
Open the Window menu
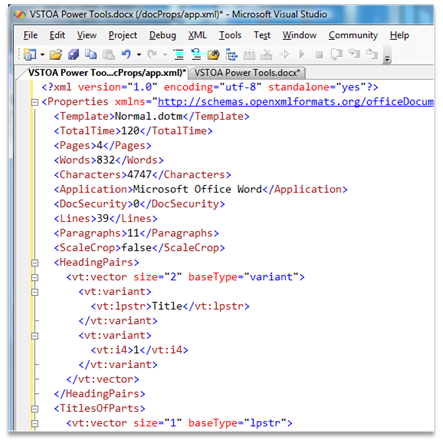click(x=299, y=35)
